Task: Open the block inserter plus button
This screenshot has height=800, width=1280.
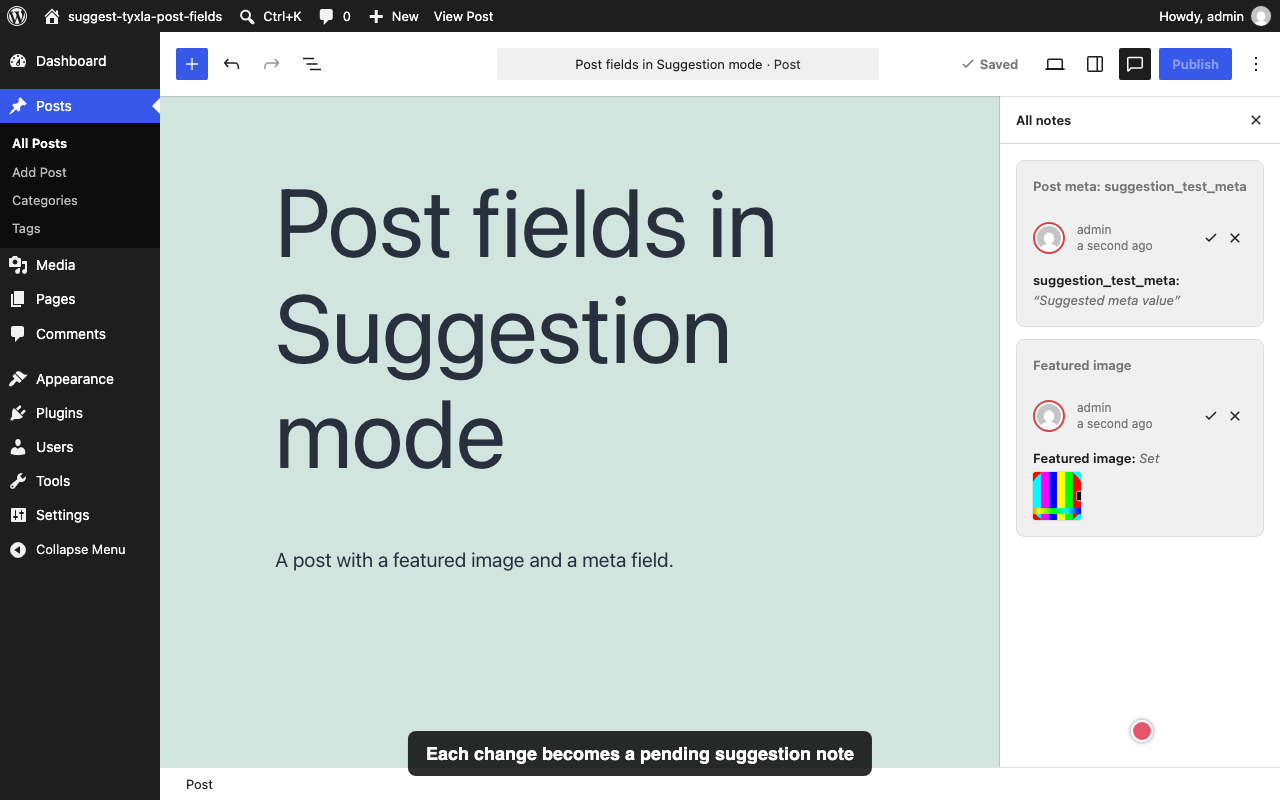Action: (x=192, y=64)
